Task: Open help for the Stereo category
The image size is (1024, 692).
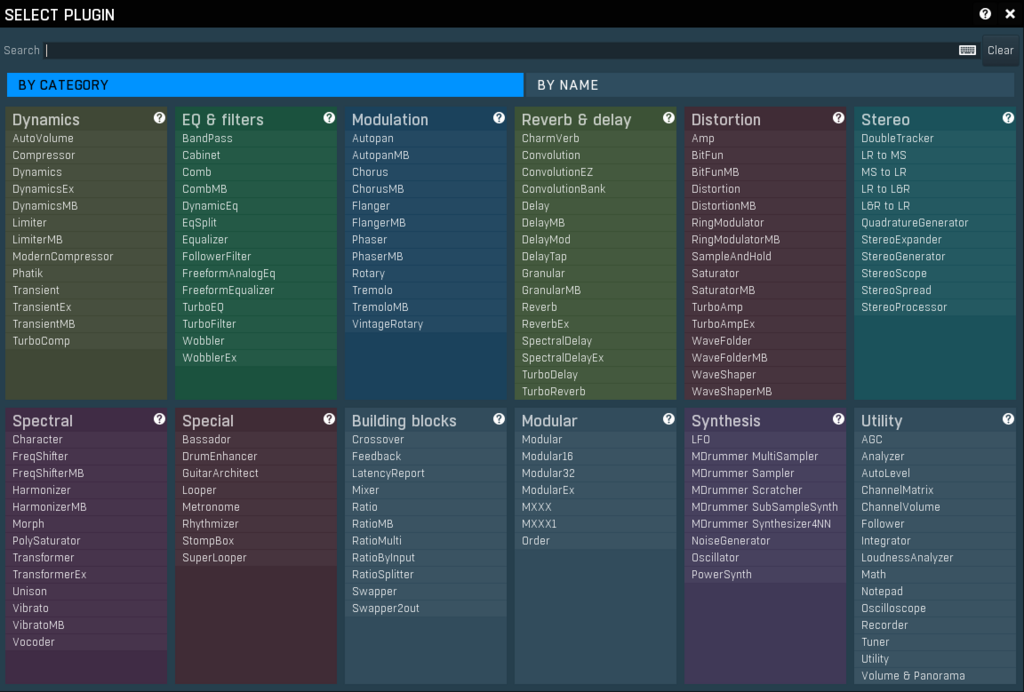Action: click(x=1008, y=118)
